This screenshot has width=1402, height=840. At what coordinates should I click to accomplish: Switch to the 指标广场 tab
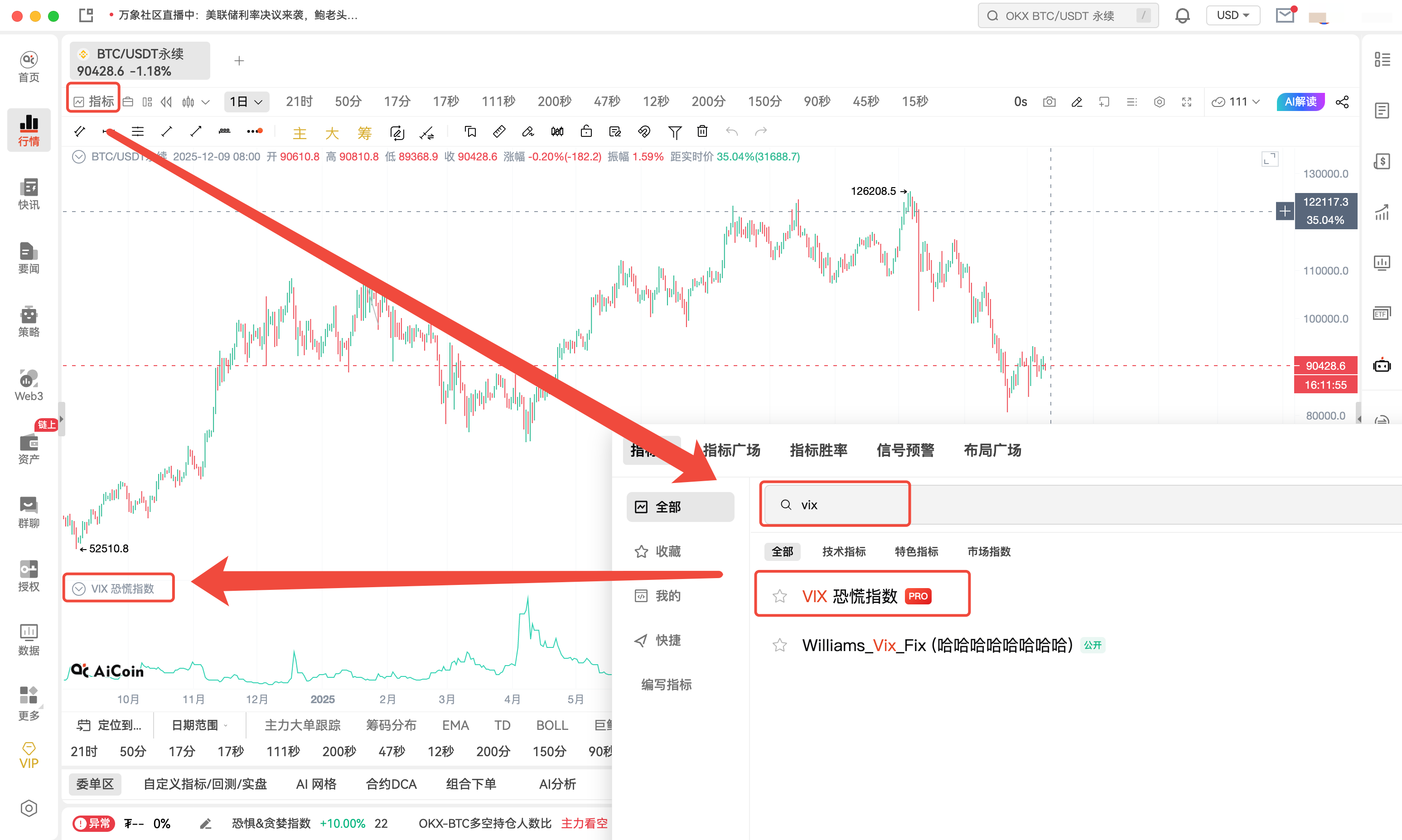(731, 450)
